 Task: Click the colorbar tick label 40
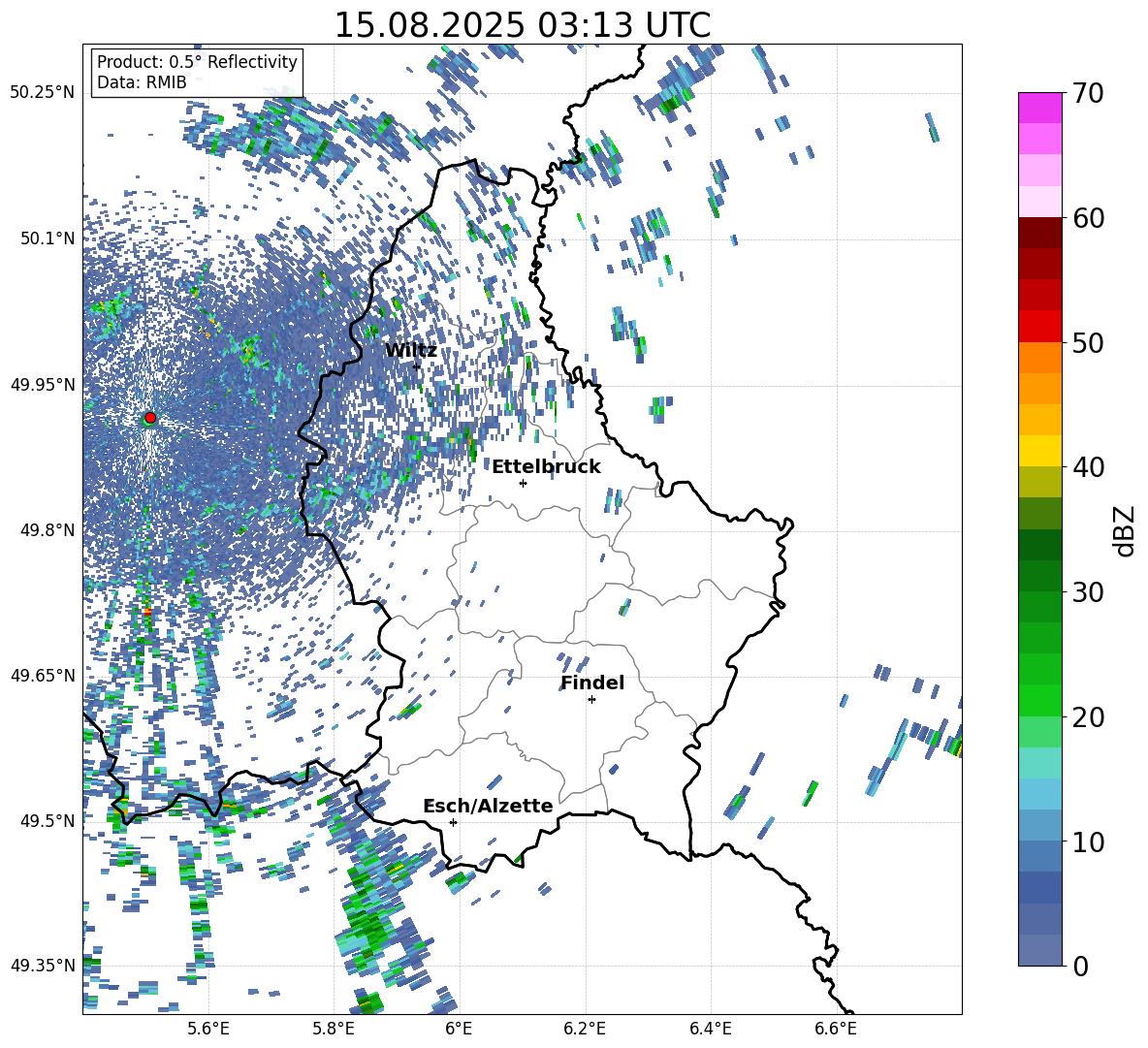(x=1088, y=467)
